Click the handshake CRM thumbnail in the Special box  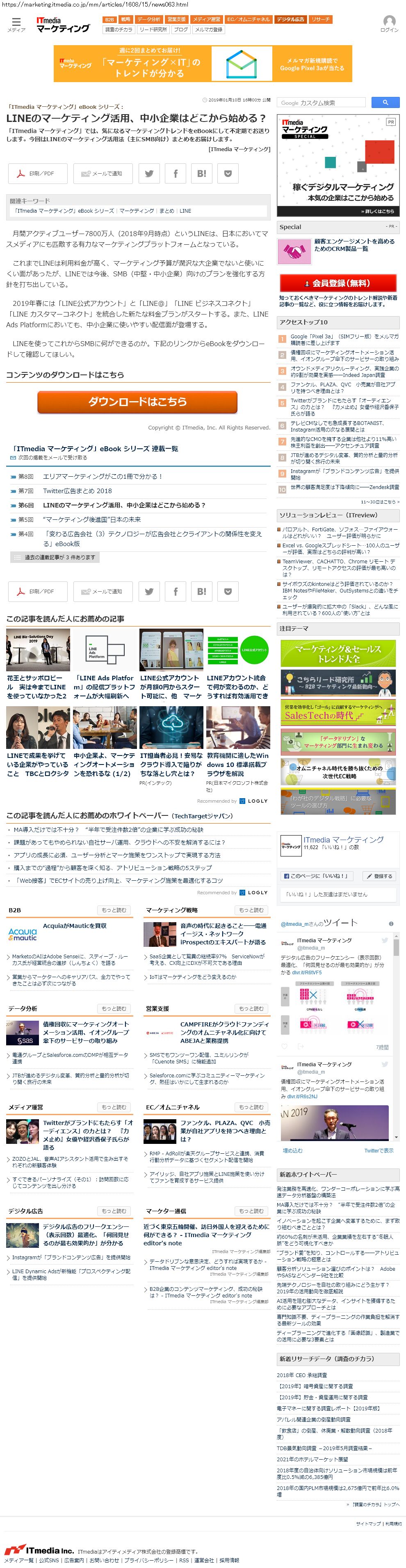(x=294, y=251)
